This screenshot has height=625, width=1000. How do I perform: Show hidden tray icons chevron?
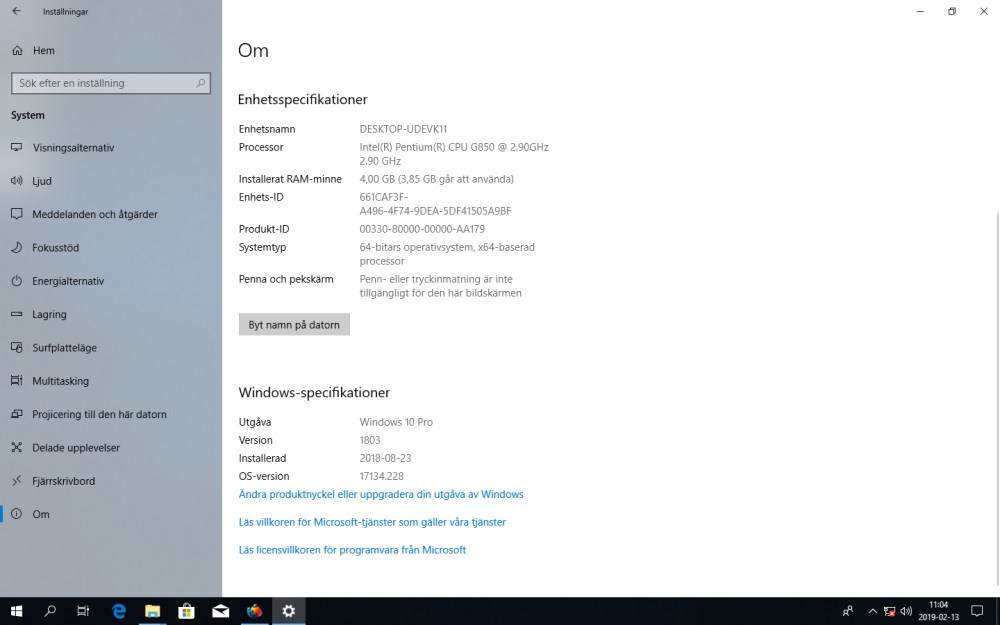point(872,612)
